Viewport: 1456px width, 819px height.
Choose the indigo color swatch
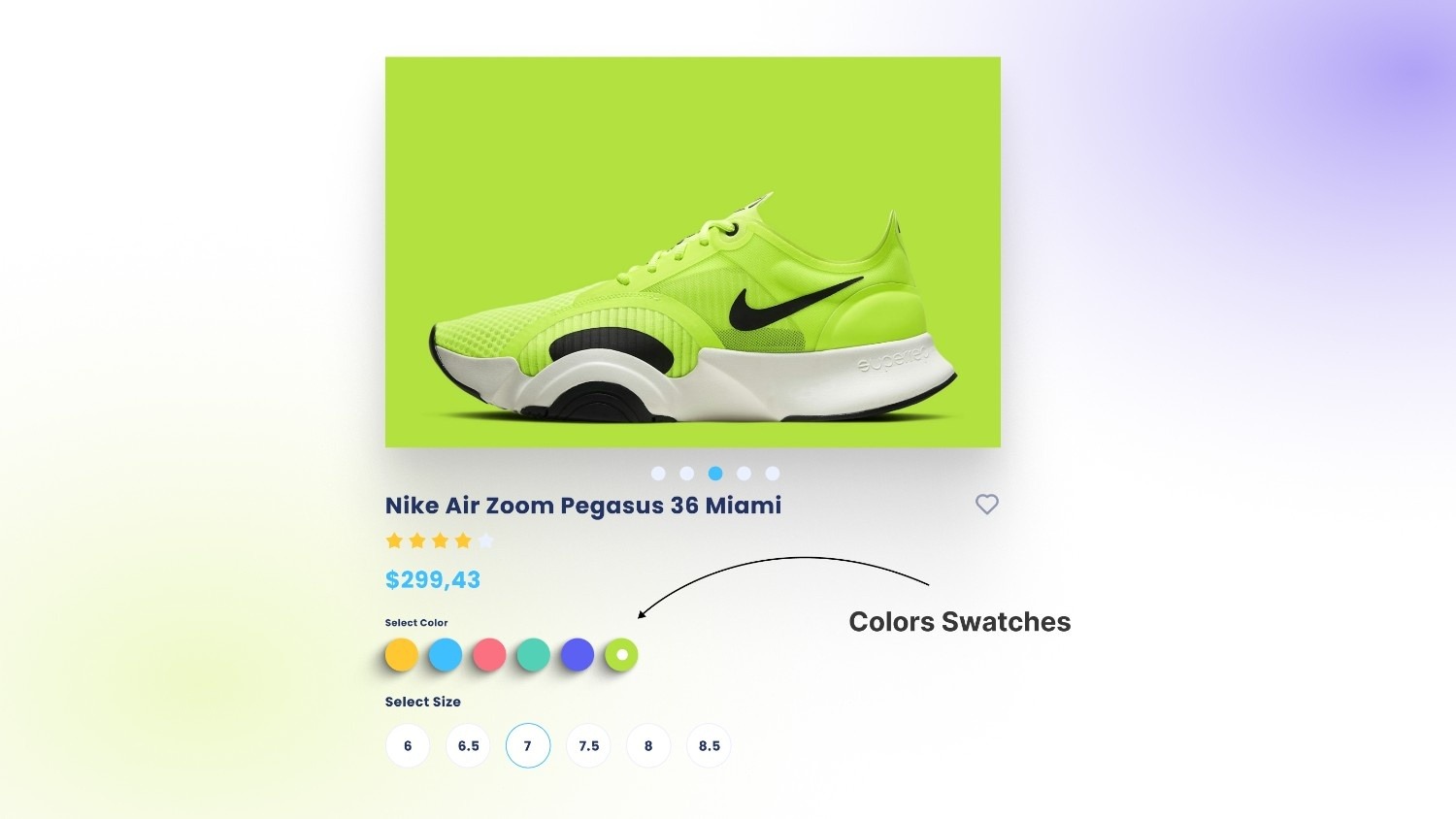click(x=578, y=655)
